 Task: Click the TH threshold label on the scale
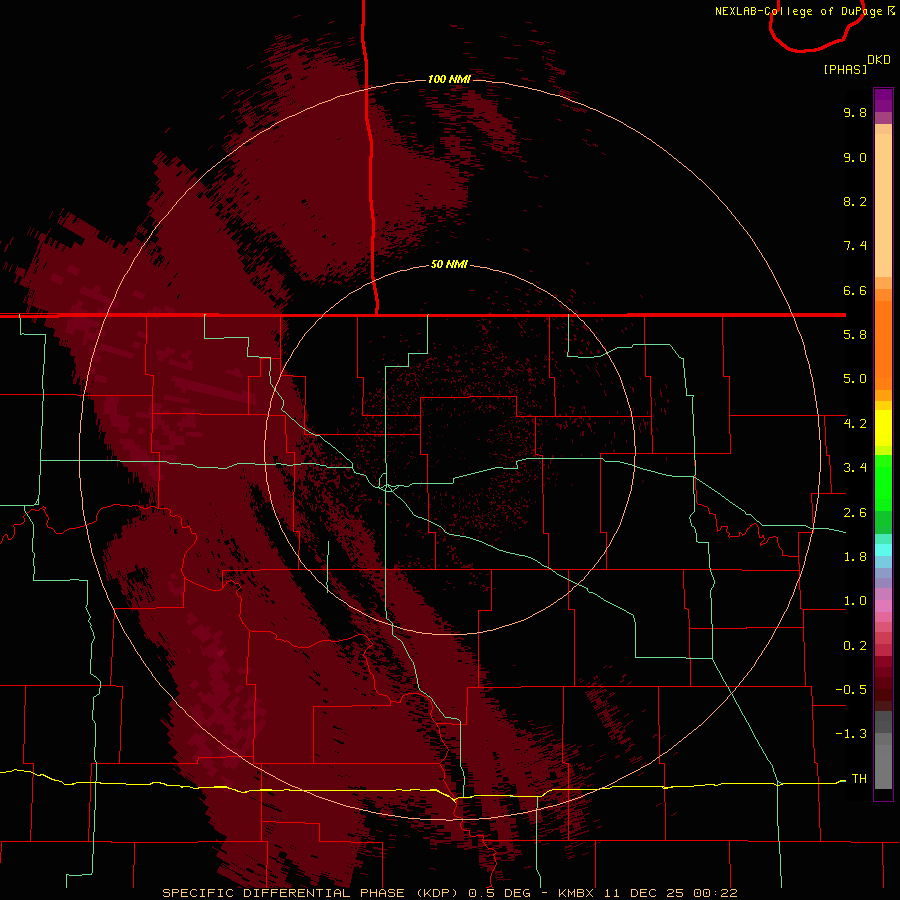[859, 779]
